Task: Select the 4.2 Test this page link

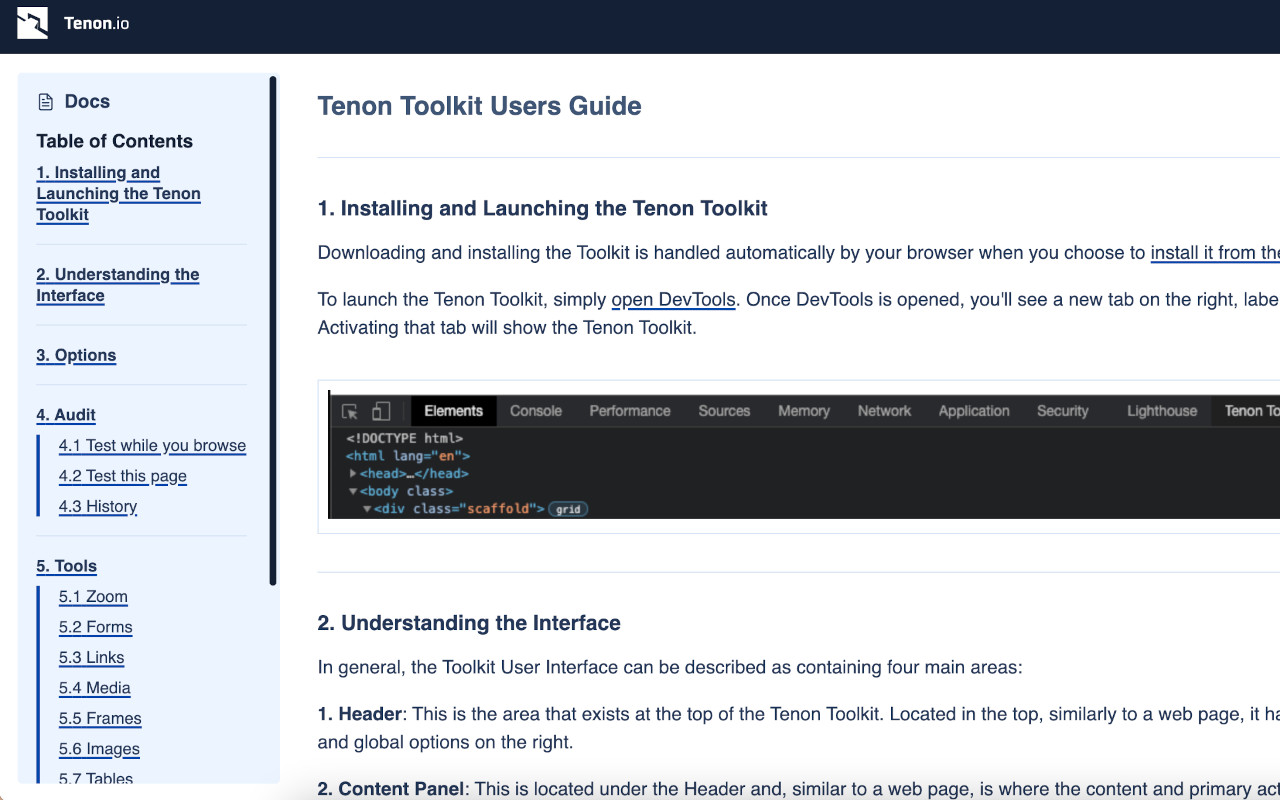Action: pos(123,476)
